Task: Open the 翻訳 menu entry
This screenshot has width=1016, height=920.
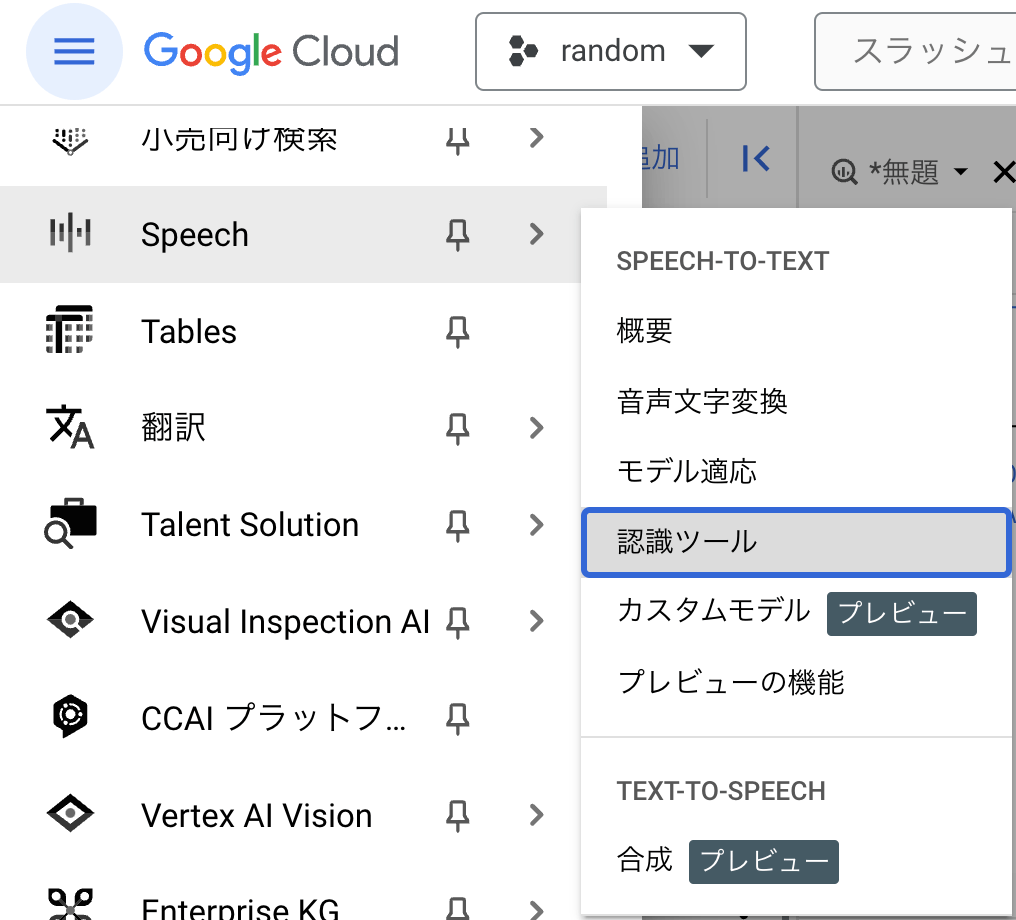Action: tap(174, 428)
